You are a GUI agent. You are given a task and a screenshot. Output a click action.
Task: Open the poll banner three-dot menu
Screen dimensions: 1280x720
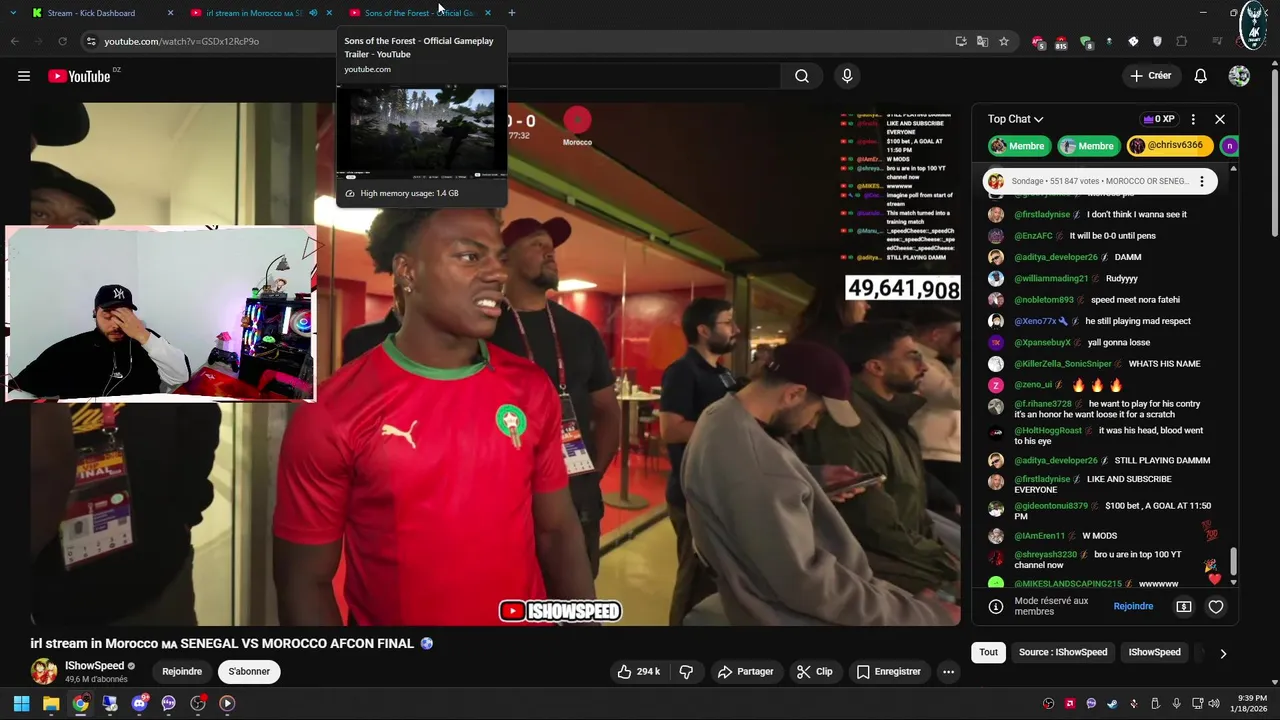pyautogui.click(x=1202, y=181)
